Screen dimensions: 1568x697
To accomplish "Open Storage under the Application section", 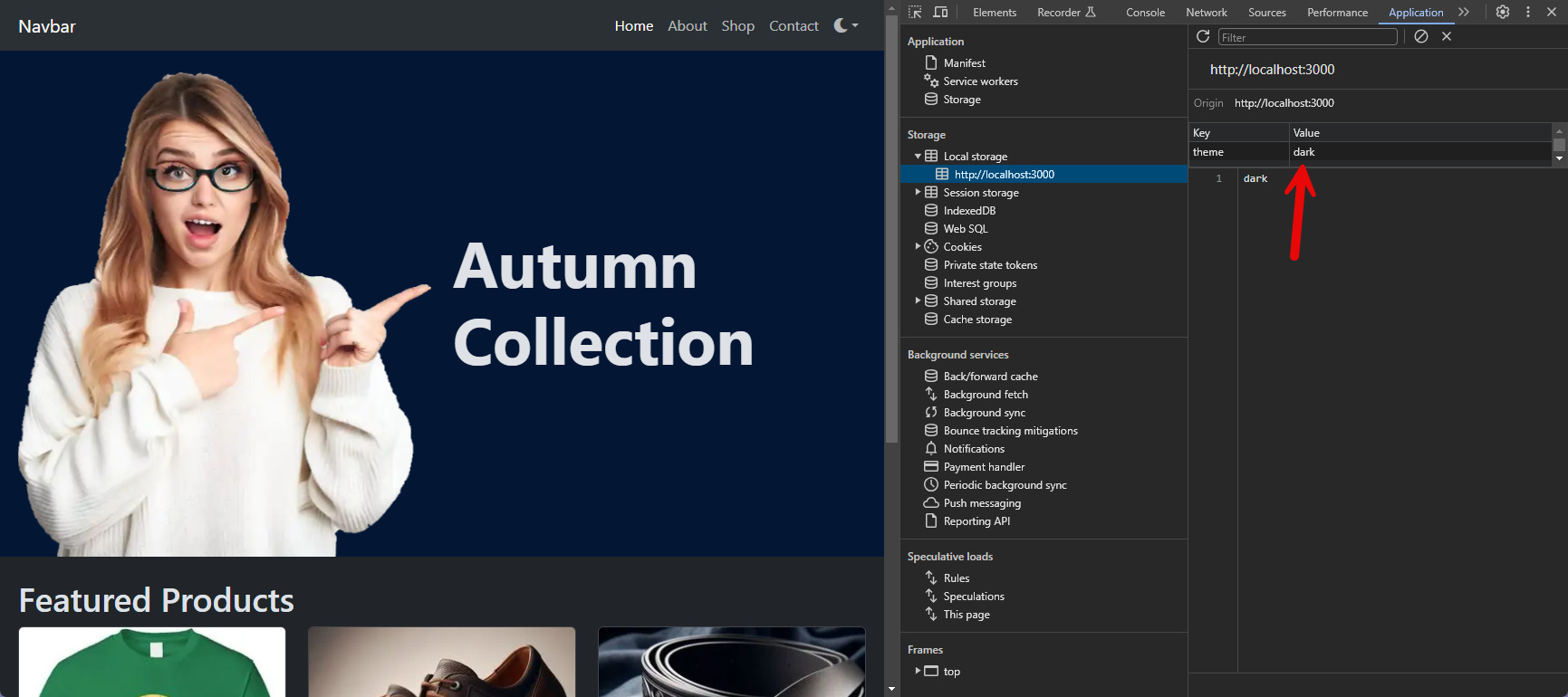I will pyautogui.click(x=962, y=100).
